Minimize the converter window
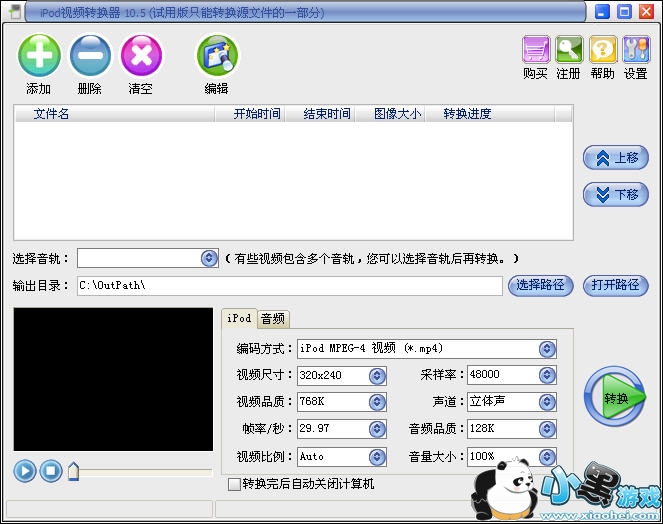663x524 pixels. (602, 11)
